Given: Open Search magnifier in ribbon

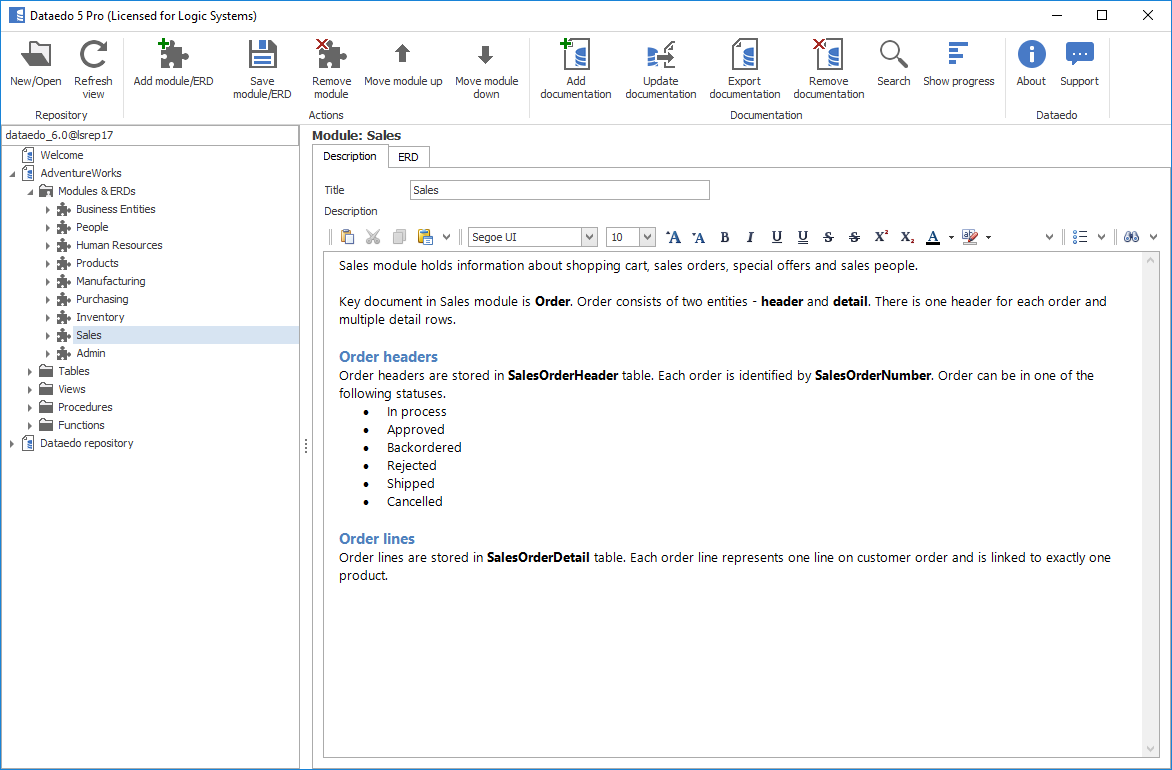Looking at the screenshot, I should point(893,56).
